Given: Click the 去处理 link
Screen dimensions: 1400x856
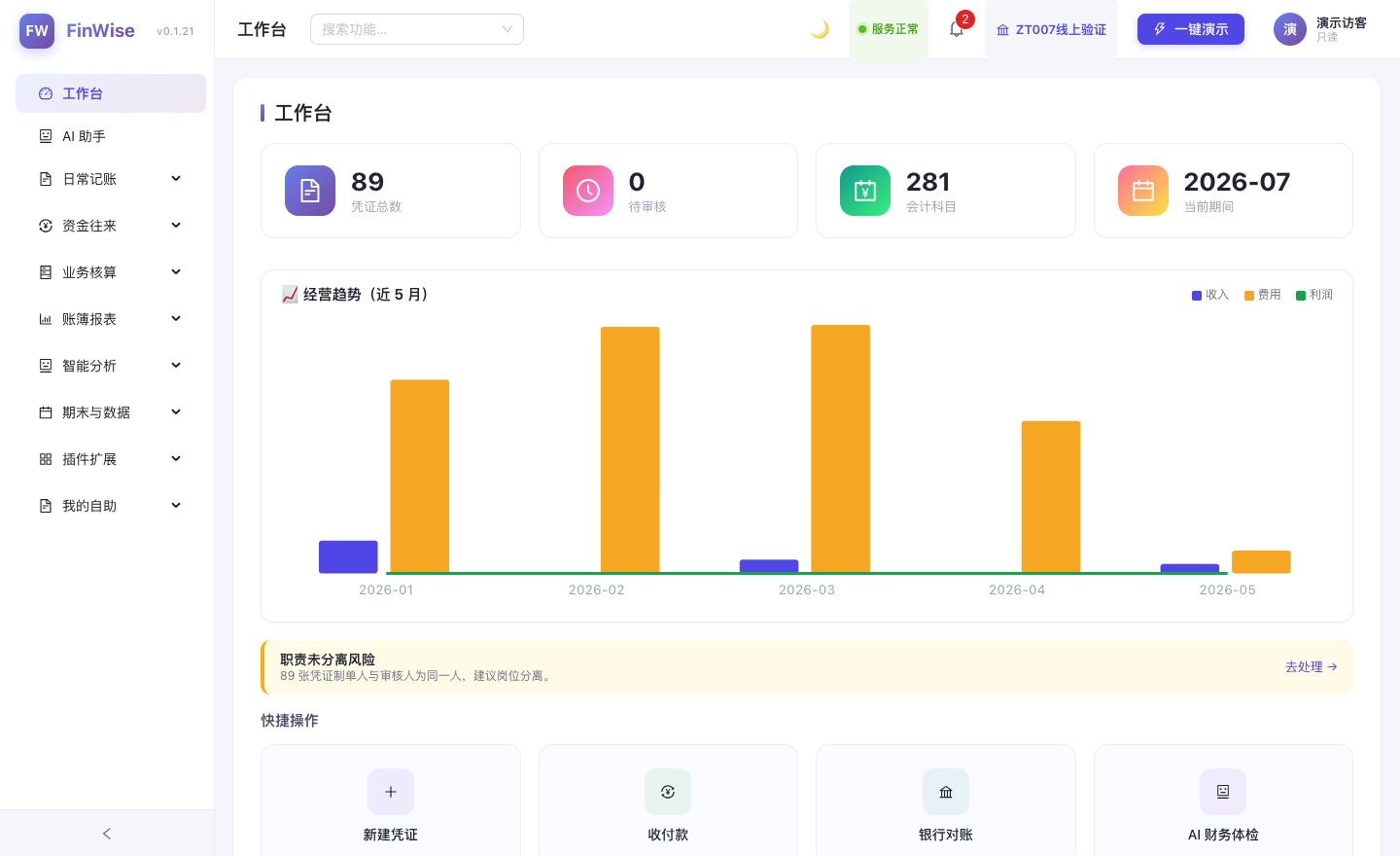Looking at the screenshot, I should [1312, 667].
